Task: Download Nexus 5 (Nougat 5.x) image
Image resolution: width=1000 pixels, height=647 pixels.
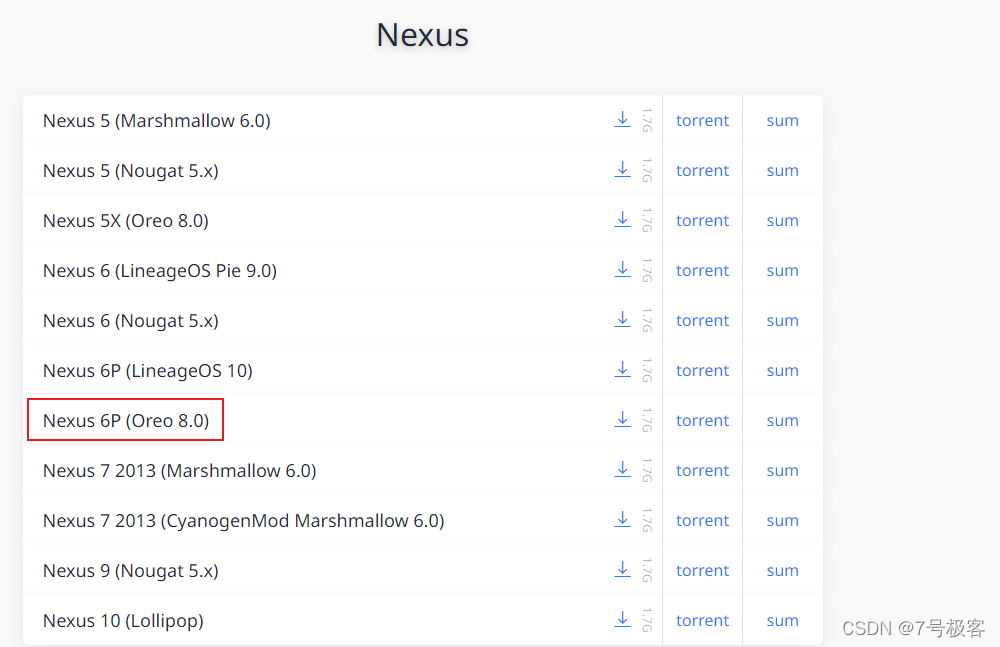Action: (x=622, y=169)
